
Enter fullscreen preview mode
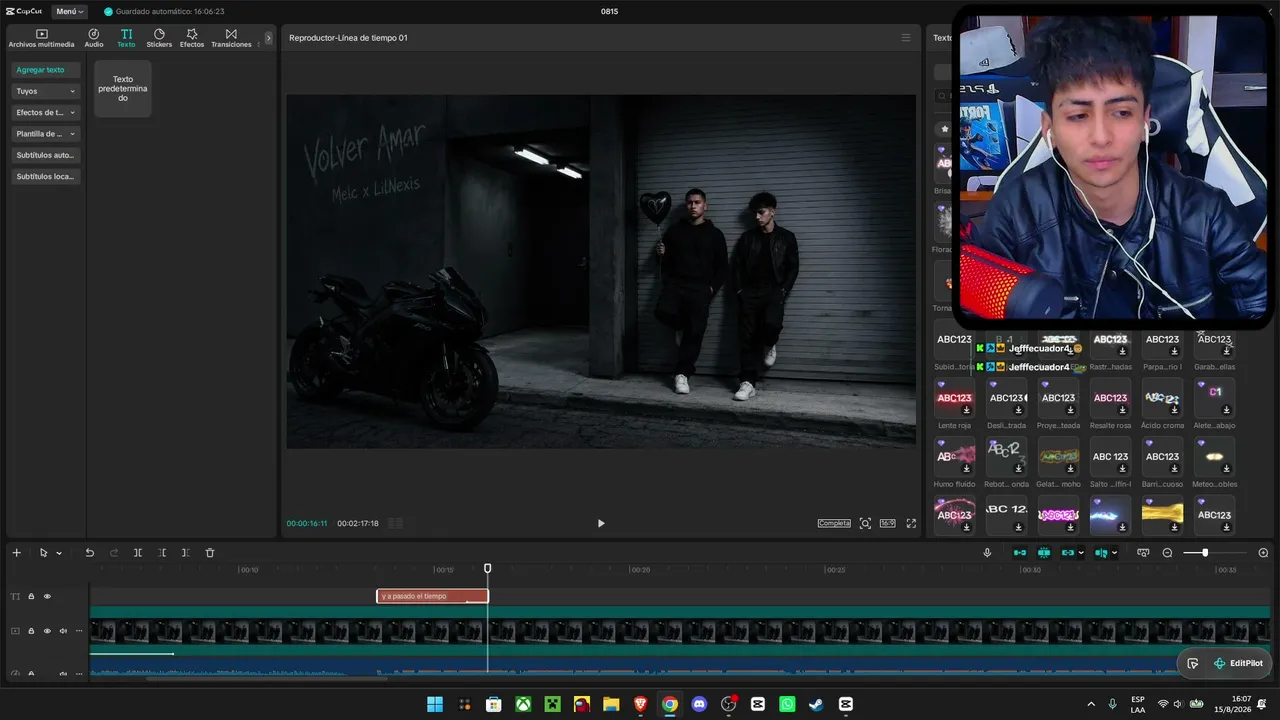pos(911,523)
